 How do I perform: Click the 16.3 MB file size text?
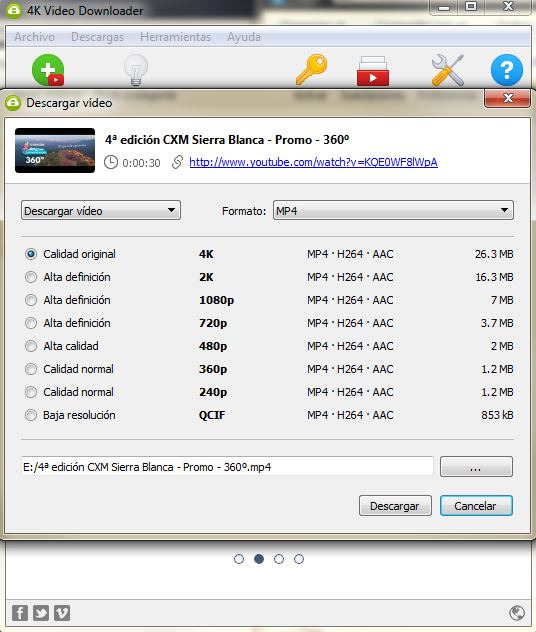click(494, 277)
